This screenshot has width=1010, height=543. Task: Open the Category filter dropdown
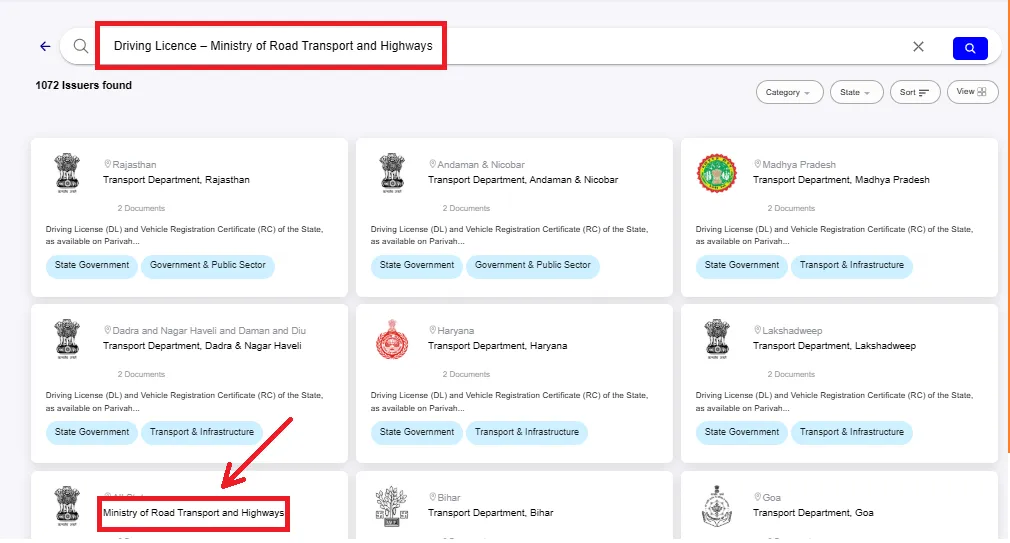coord(789,92)
